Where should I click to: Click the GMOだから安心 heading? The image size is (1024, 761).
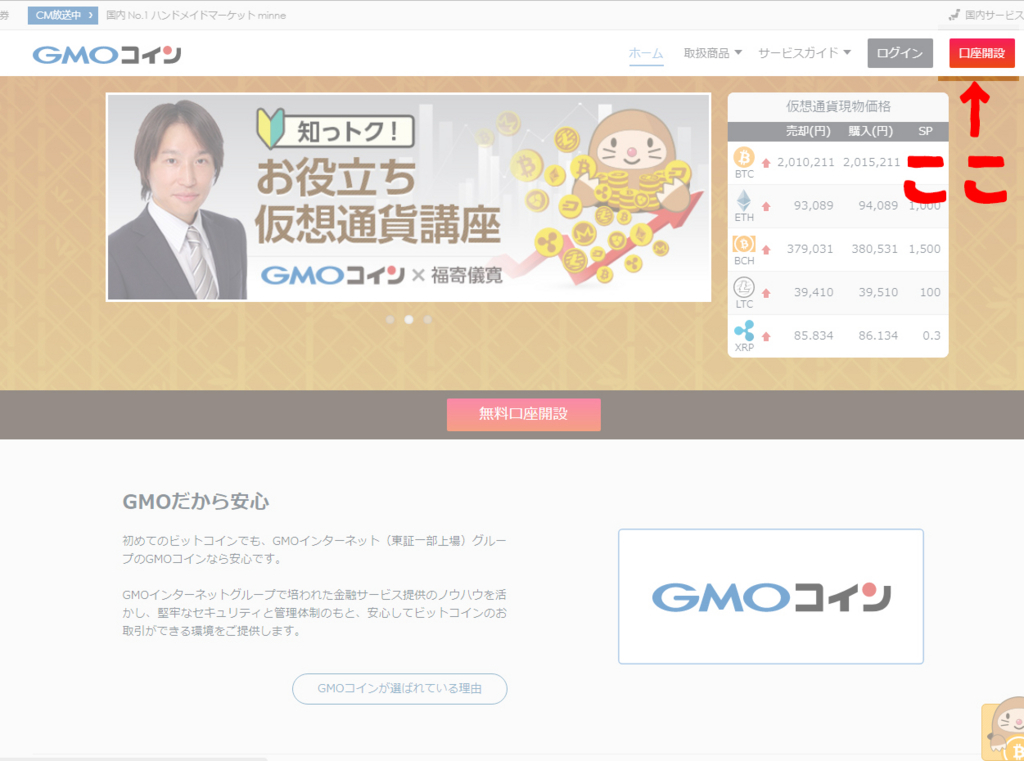point(196,502)
